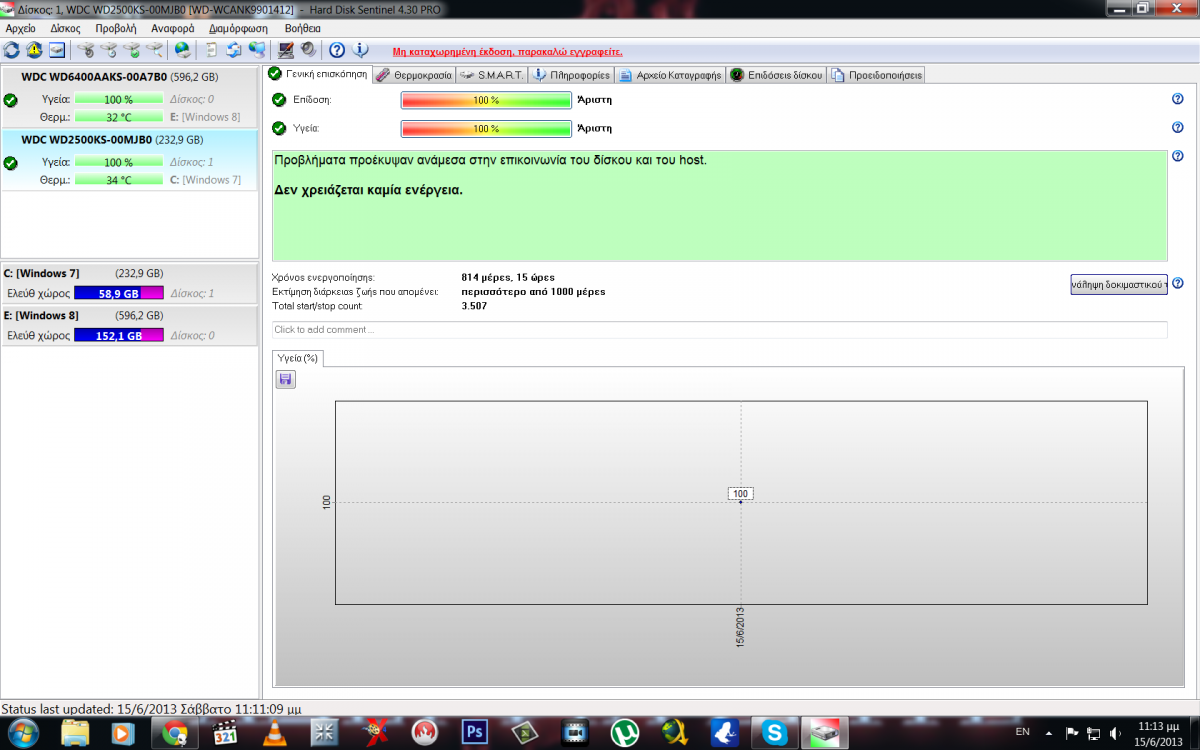Open the Windows Start menu
The image size is (1200, 750).
[22, 733]
